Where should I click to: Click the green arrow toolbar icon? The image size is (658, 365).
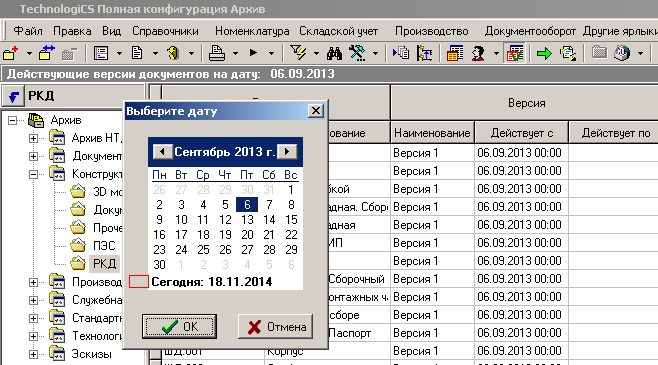pyautogui.click(x=544, y=53)
